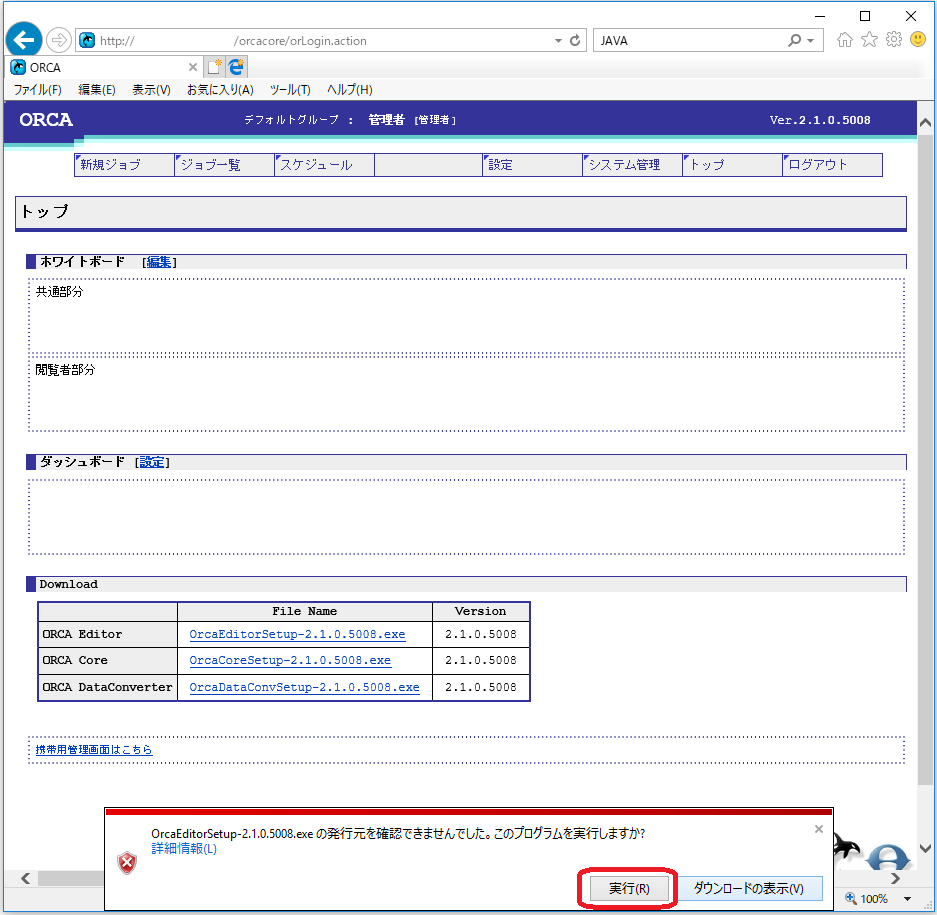Image resolution: width=937 pixels, height=915 pixels.
Task: Click the Download section heading
Action: pos(69,585)
